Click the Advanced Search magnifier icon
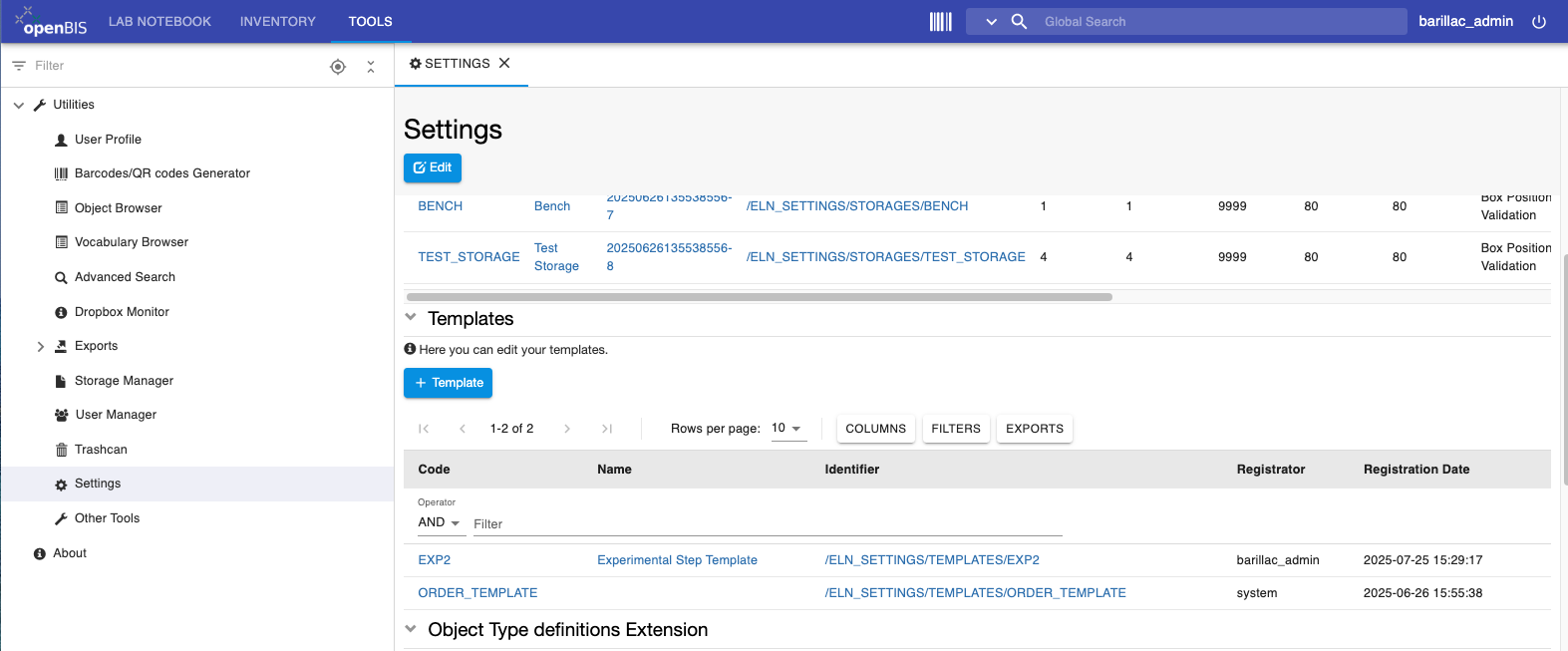This screenshot has height=651, width=1568. coord(61,277)
